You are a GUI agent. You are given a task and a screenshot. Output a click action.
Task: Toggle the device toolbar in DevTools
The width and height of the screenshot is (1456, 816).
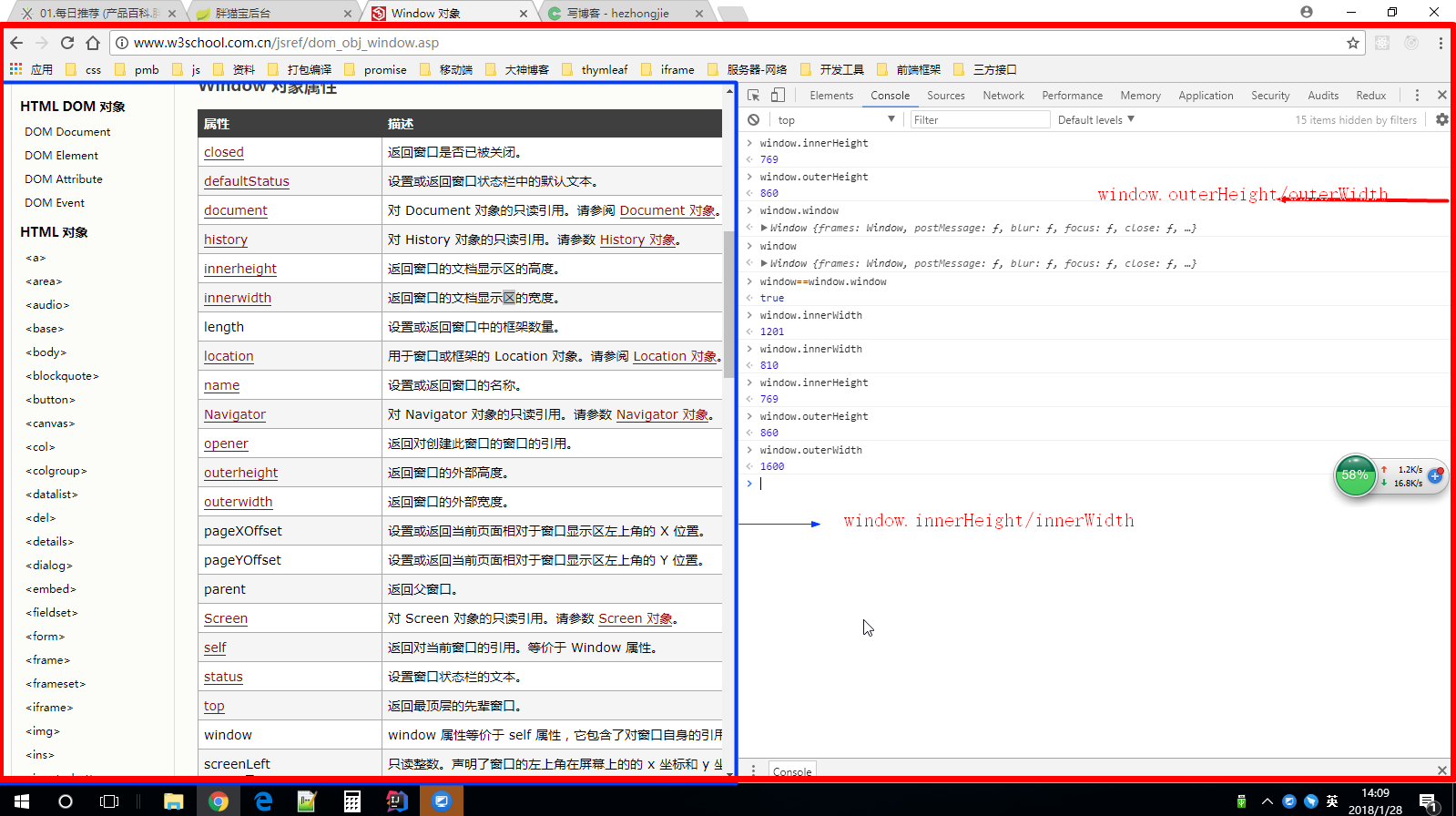[x=778, y=95]
